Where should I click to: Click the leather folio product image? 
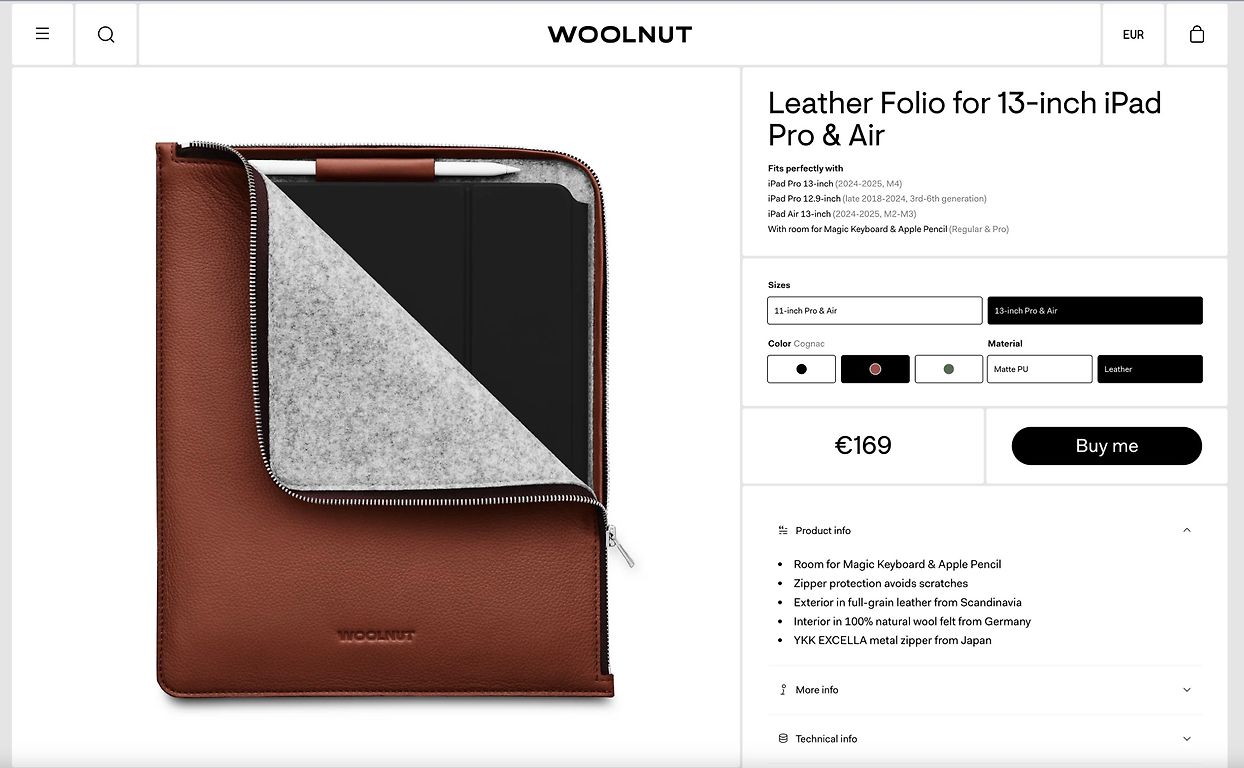coord(394,420)
